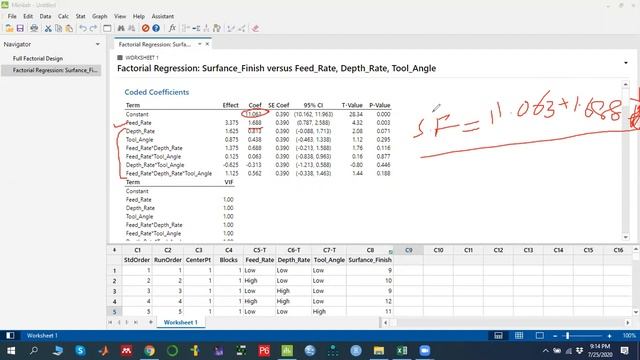This screenshot has width=640, height=360.
Task: Undo the last action
Action: pyautogui.click(x=83, y=28)
